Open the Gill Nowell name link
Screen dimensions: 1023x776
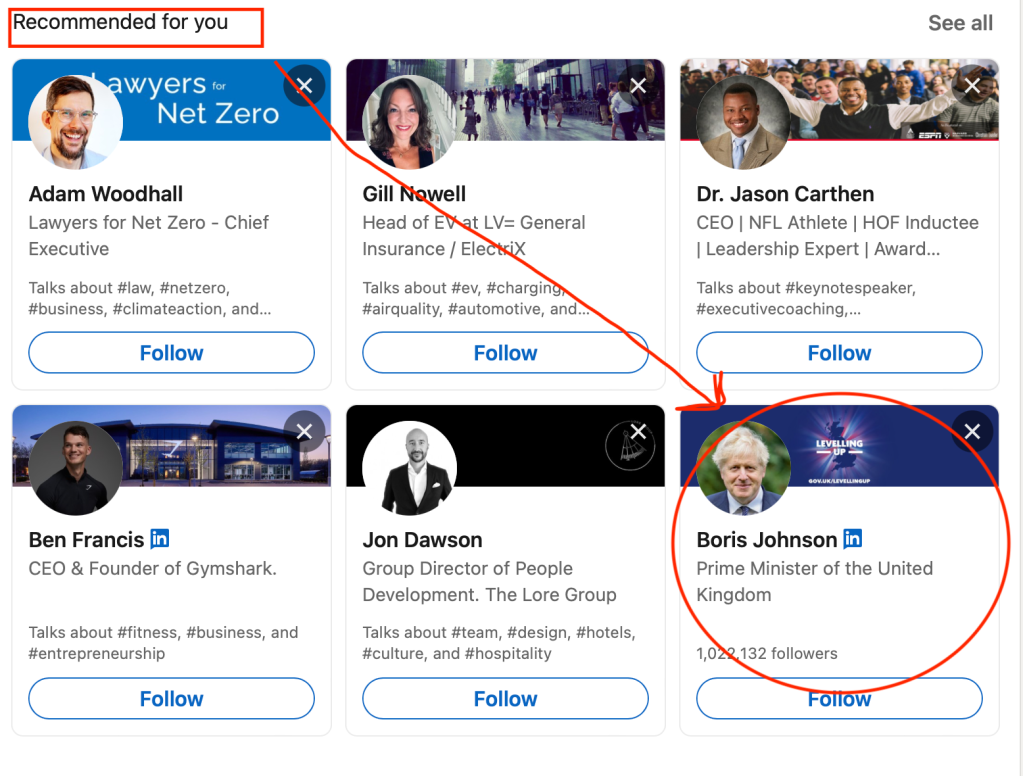(414, 194)
